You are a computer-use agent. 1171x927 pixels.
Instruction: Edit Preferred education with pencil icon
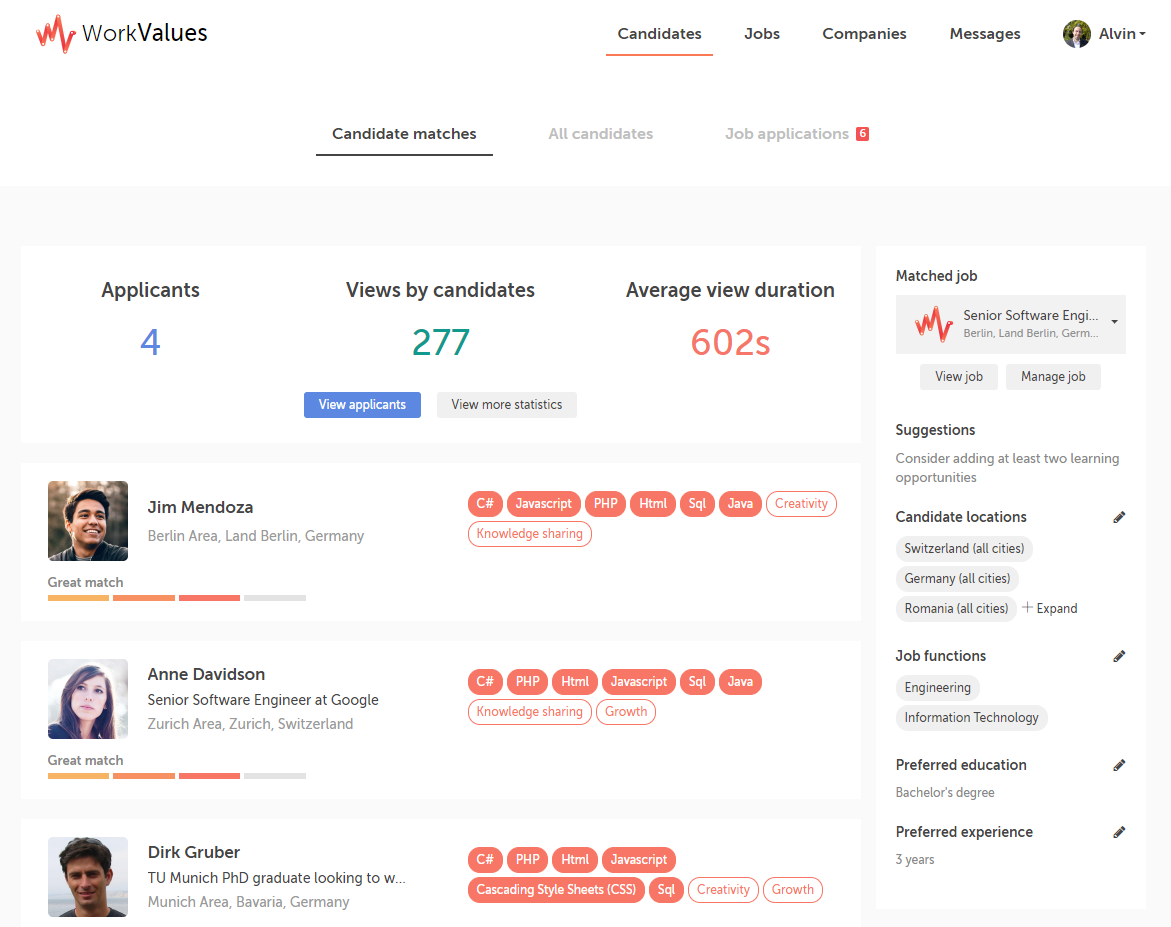1119,765
